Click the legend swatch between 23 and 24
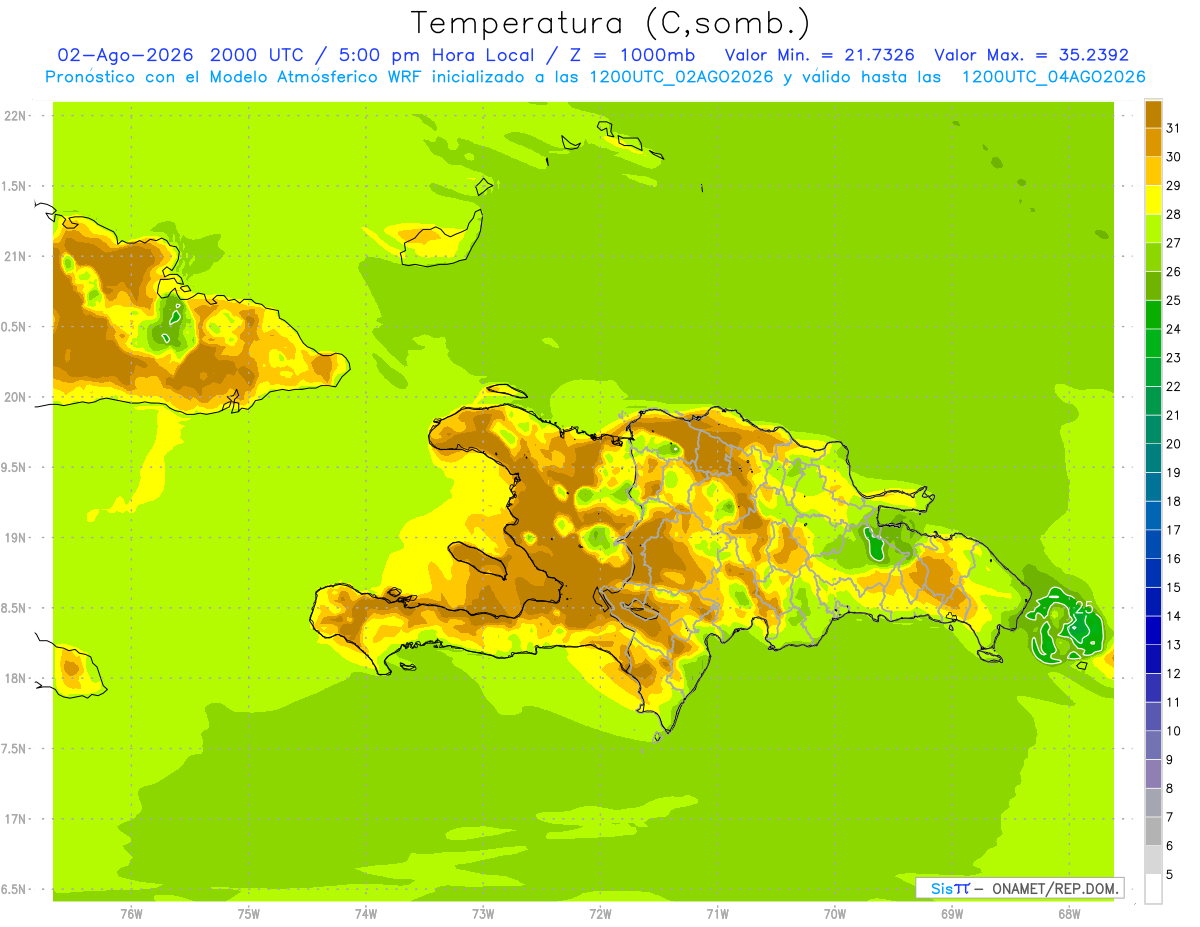 pos(1153,343)
